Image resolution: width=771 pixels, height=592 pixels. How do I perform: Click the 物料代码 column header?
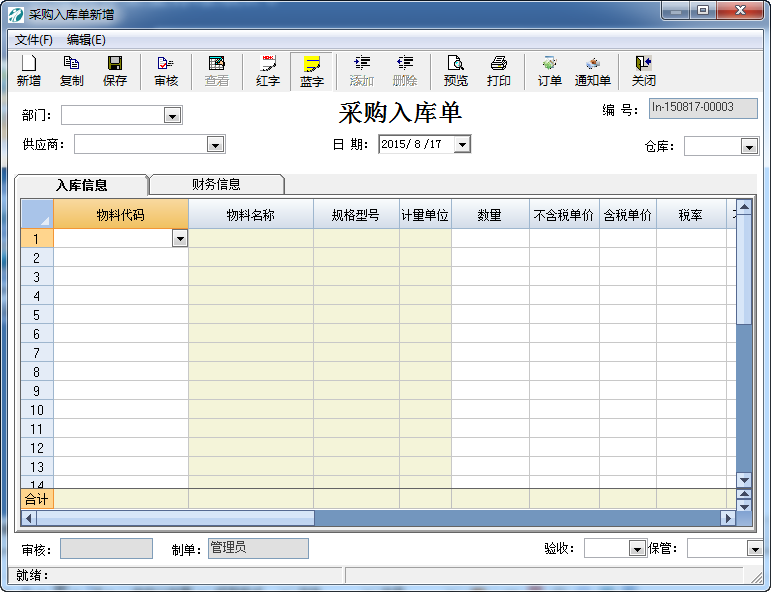pos(120,214)
